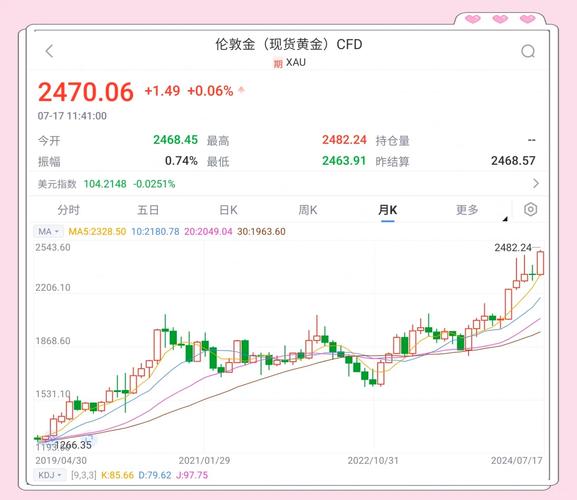Tap the 2543.60 price axis label
The height and width of the screenshot is (500, 577).
[53, 247]
